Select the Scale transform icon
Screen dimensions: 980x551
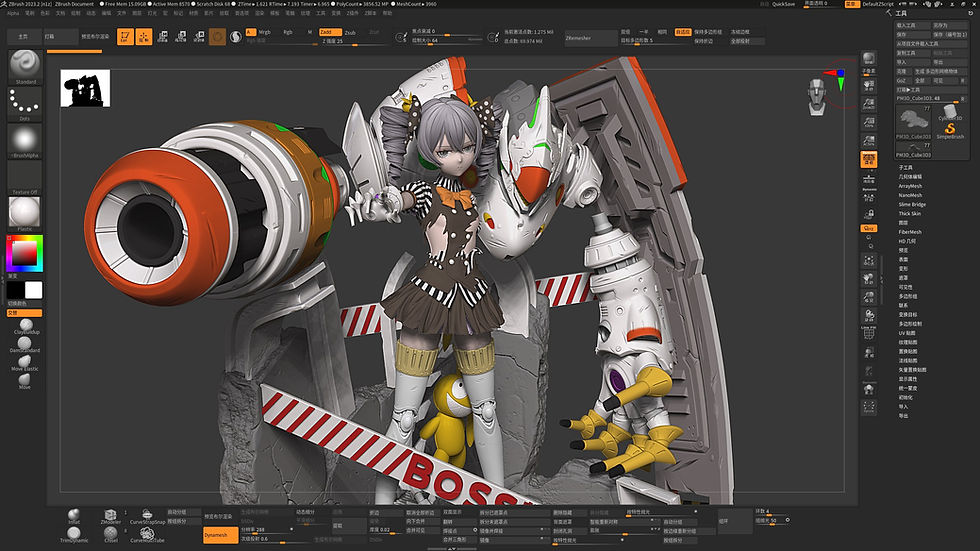181,37
